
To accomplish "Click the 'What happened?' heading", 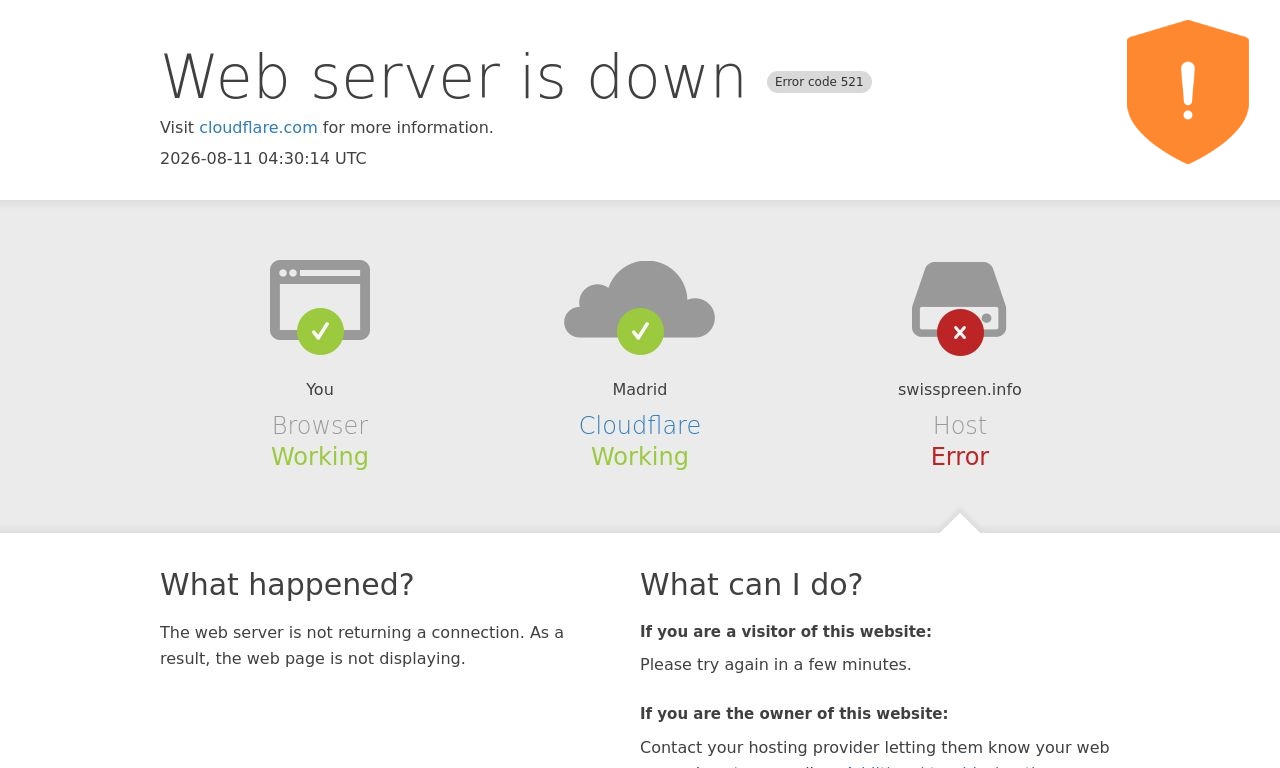I will coord(287,585).
